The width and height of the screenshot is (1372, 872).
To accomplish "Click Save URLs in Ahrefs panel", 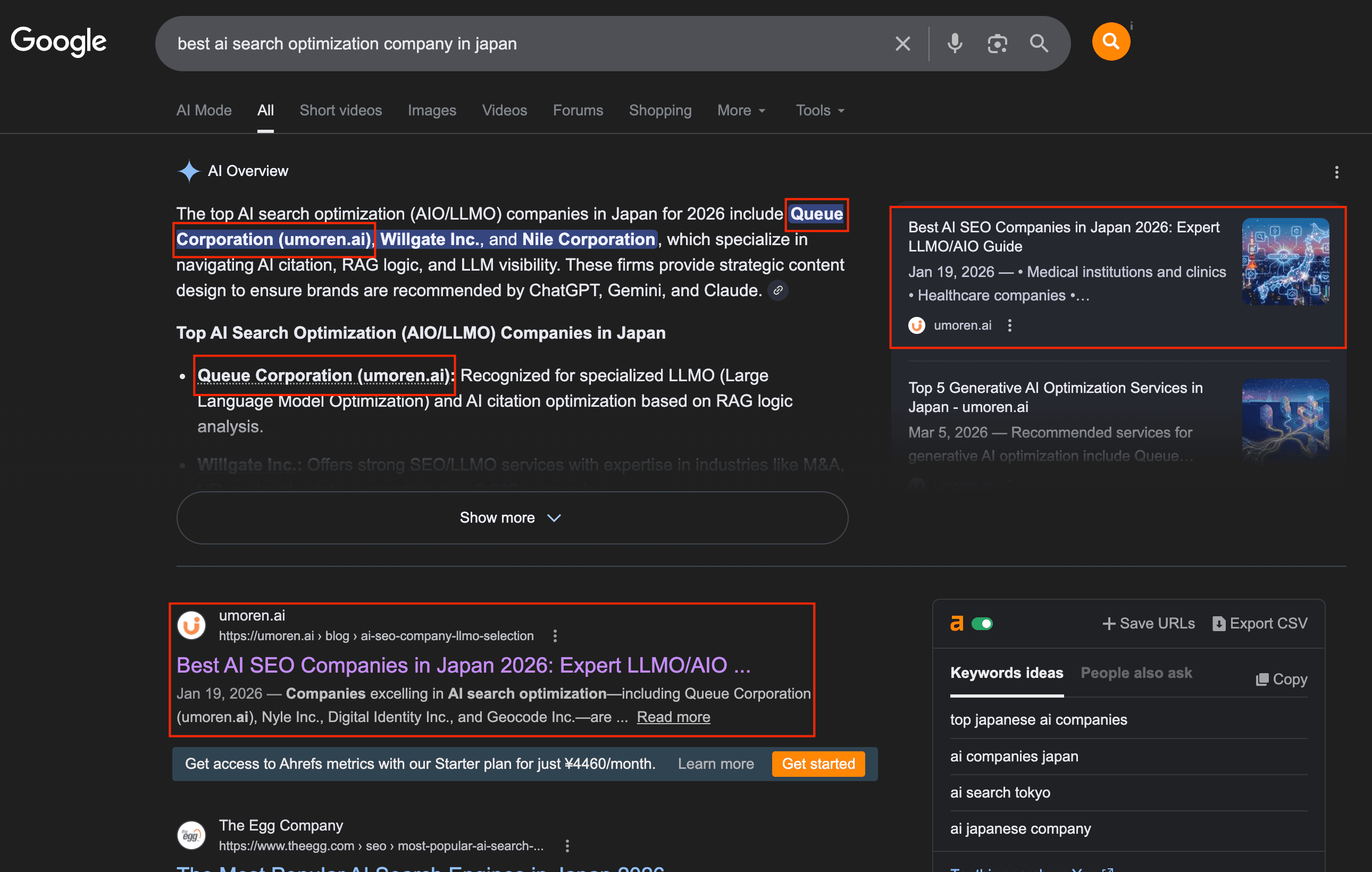I will point(1149,624).
